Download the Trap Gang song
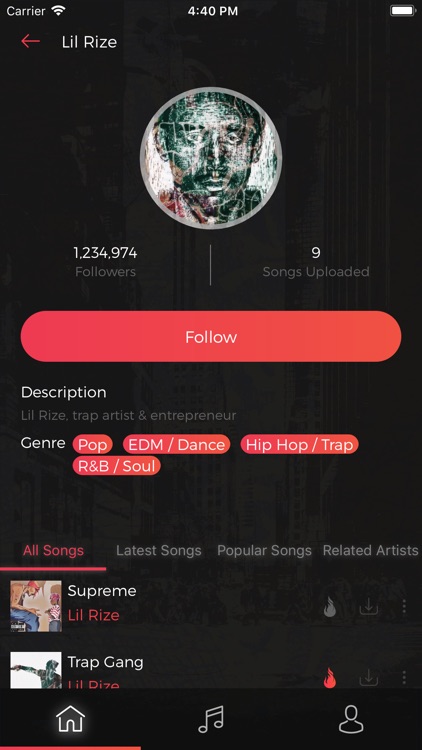Viewport: 422px width, 750px height. click(x=368, y=677)
